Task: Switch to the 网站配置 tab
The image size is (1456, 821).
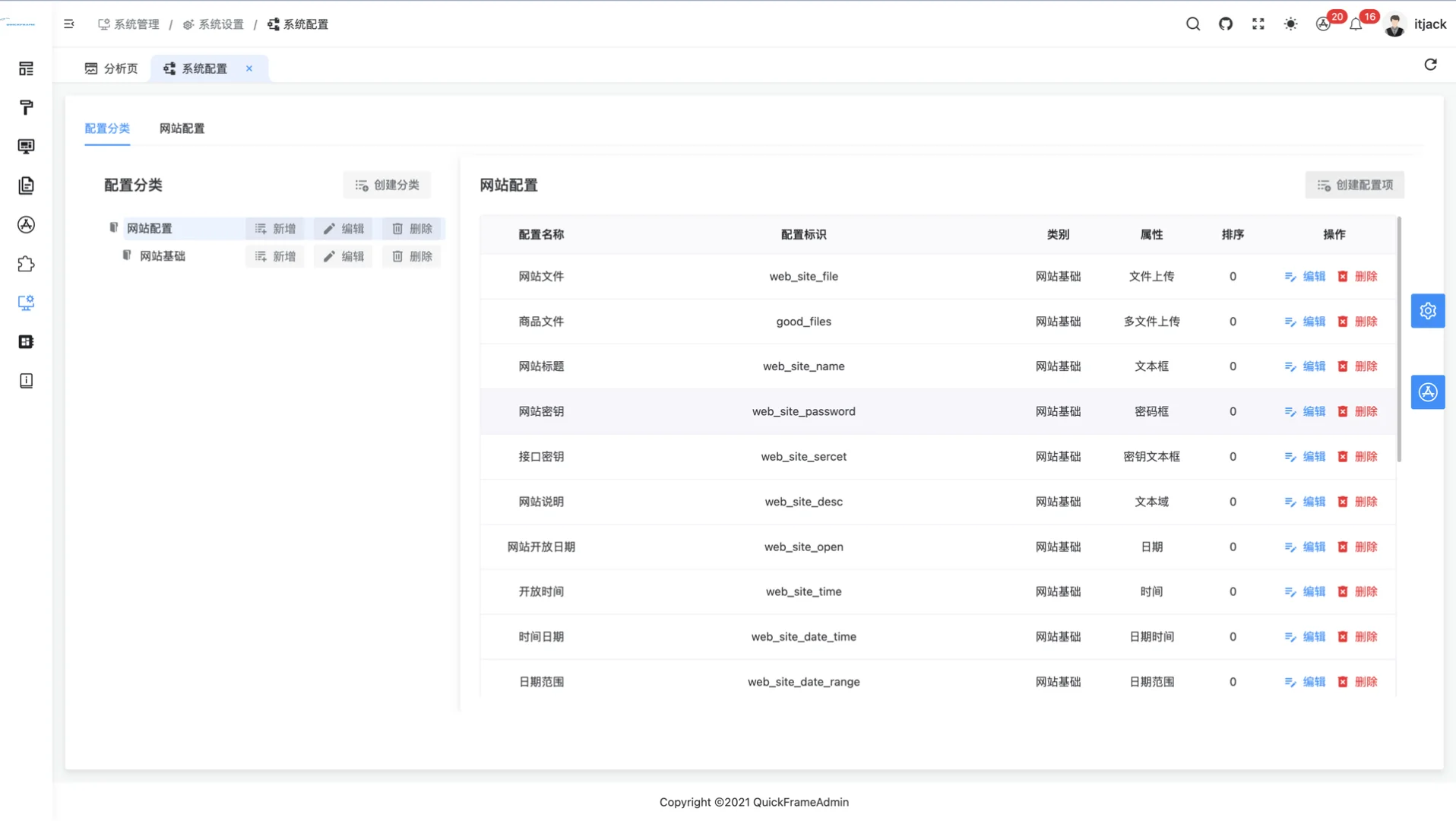Action: tap(182, 128)
